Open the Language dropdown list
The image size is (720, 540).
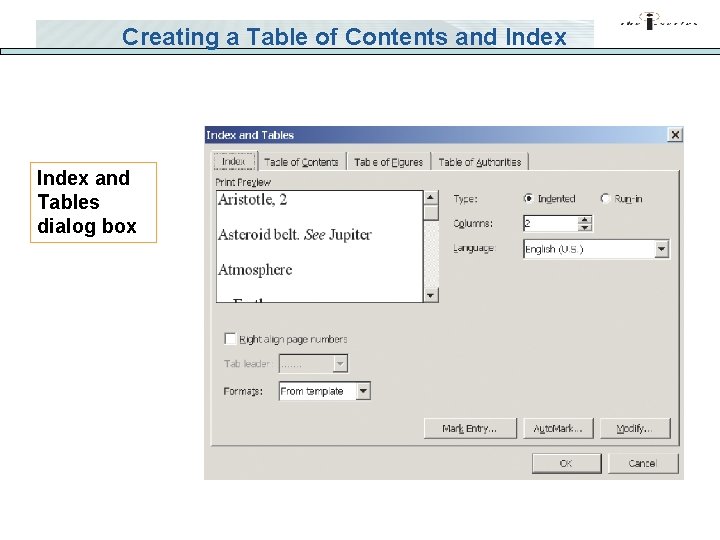661,249
